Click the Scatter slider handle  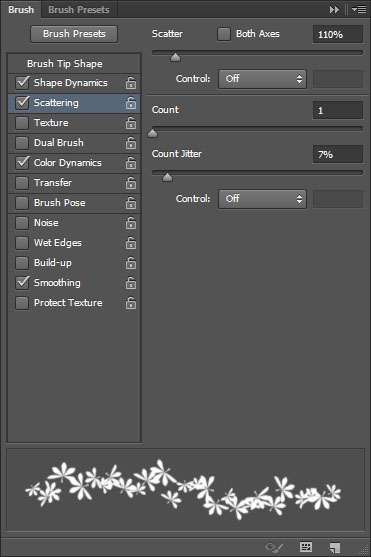(x=175, y=57)
